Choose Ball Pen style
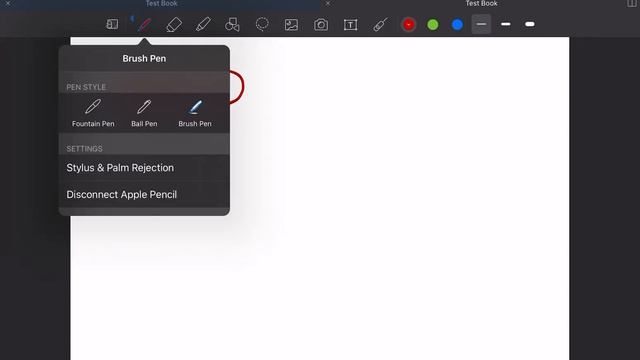The image size is (640, 360). 144,113
